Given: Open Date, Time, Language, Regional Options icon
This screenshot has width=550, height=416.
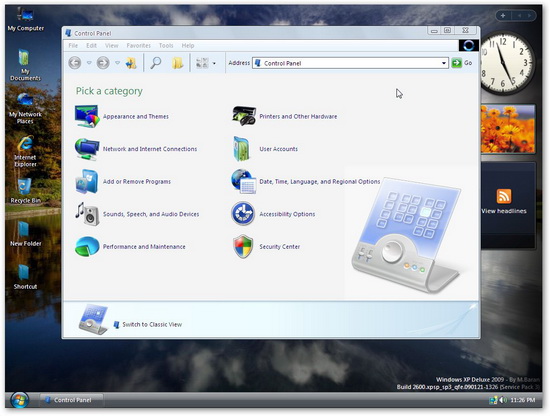Looking at the screenshot, I should point(243,181).
